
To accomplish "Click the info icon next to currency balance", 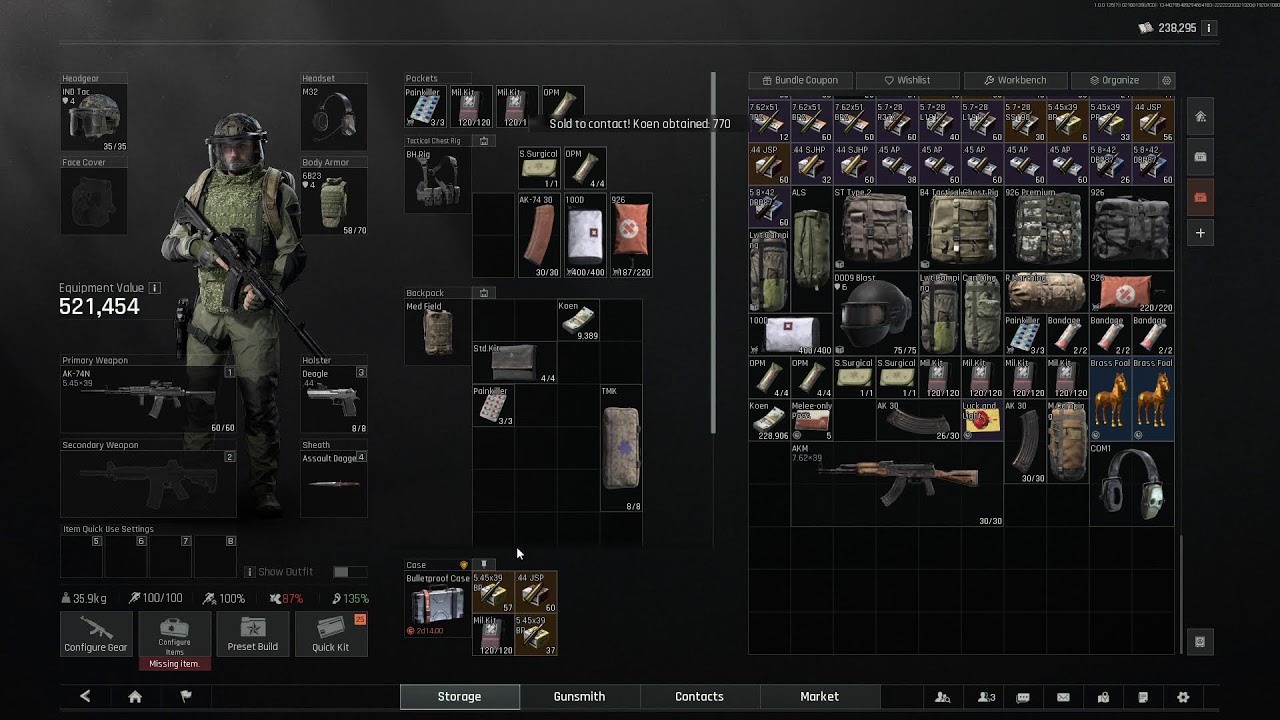I will 1208,28.
